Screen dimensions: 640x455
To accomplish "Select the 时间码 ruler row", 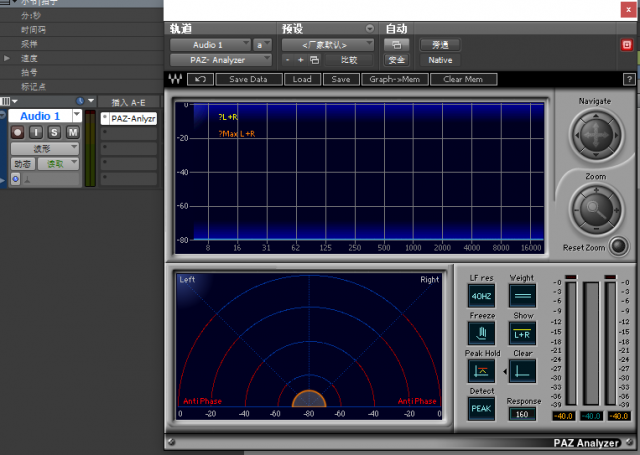I will (x=82, y=30).
